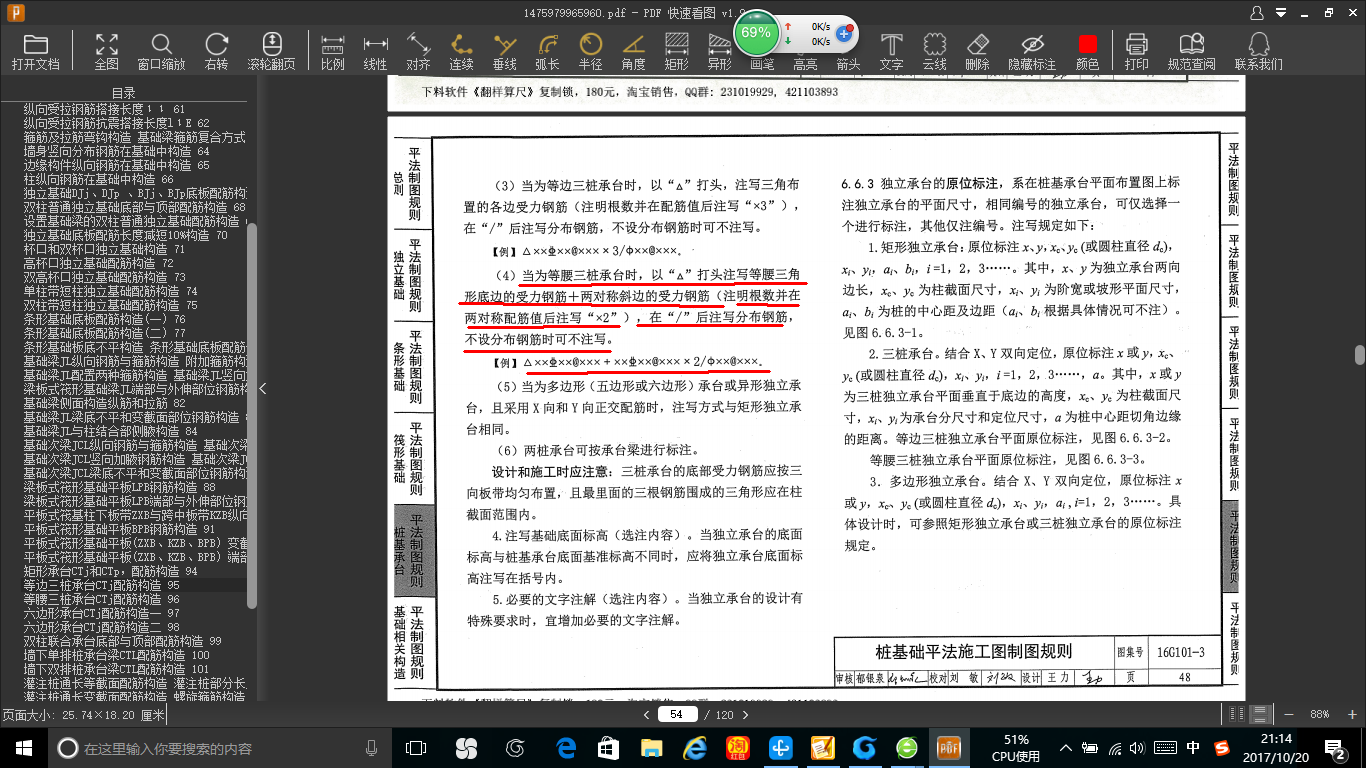Go to next page with right arrow
1366x768 pixels.
(x=747, y=714)
